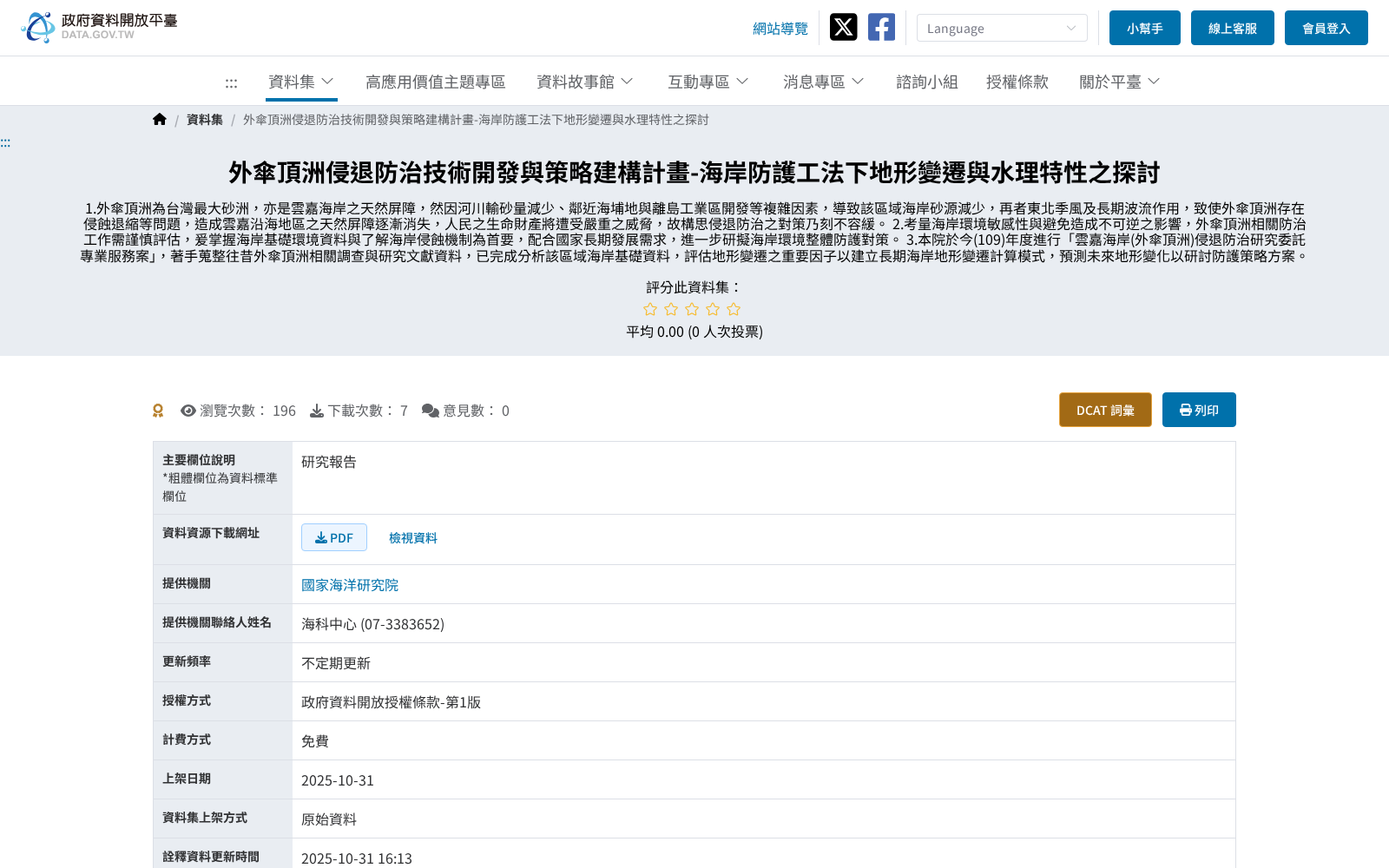The image size is (1389, 868).
Task: Open the Language dropdown
Action: click(x=1002, y=28)
